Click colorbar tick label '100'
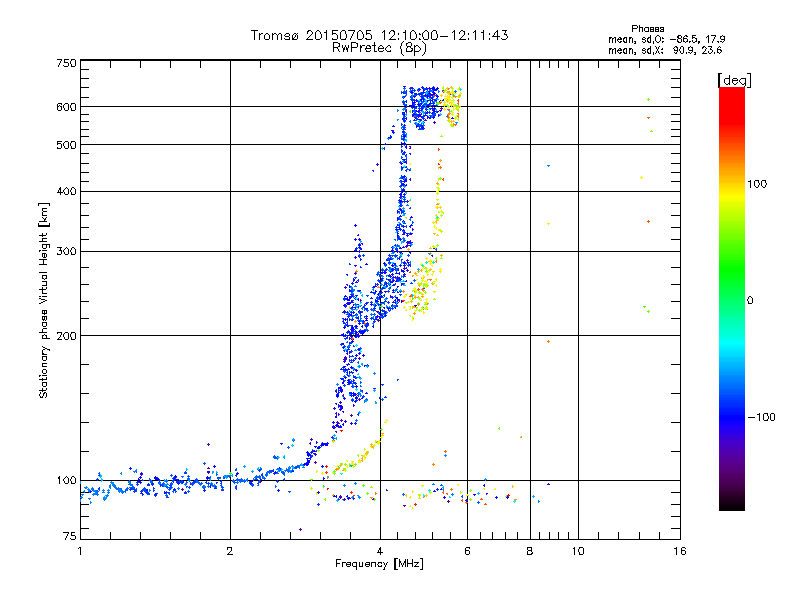Screen dimensions: 800x600 [757, 184]
